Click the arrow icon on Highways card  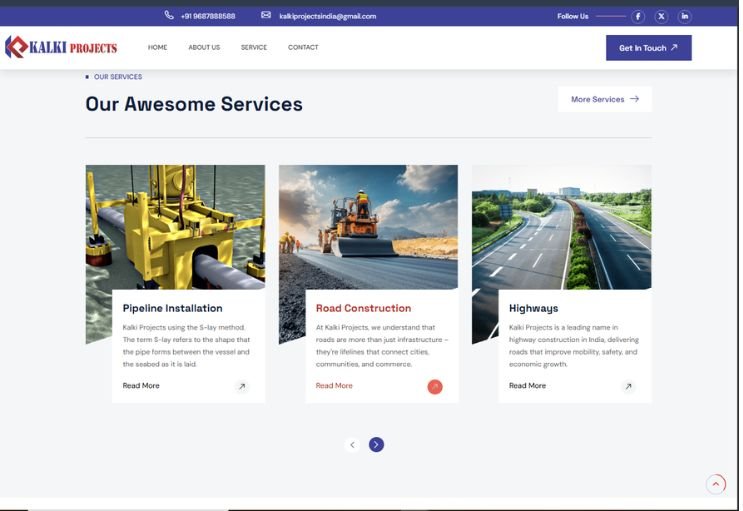tap(628, 386)
